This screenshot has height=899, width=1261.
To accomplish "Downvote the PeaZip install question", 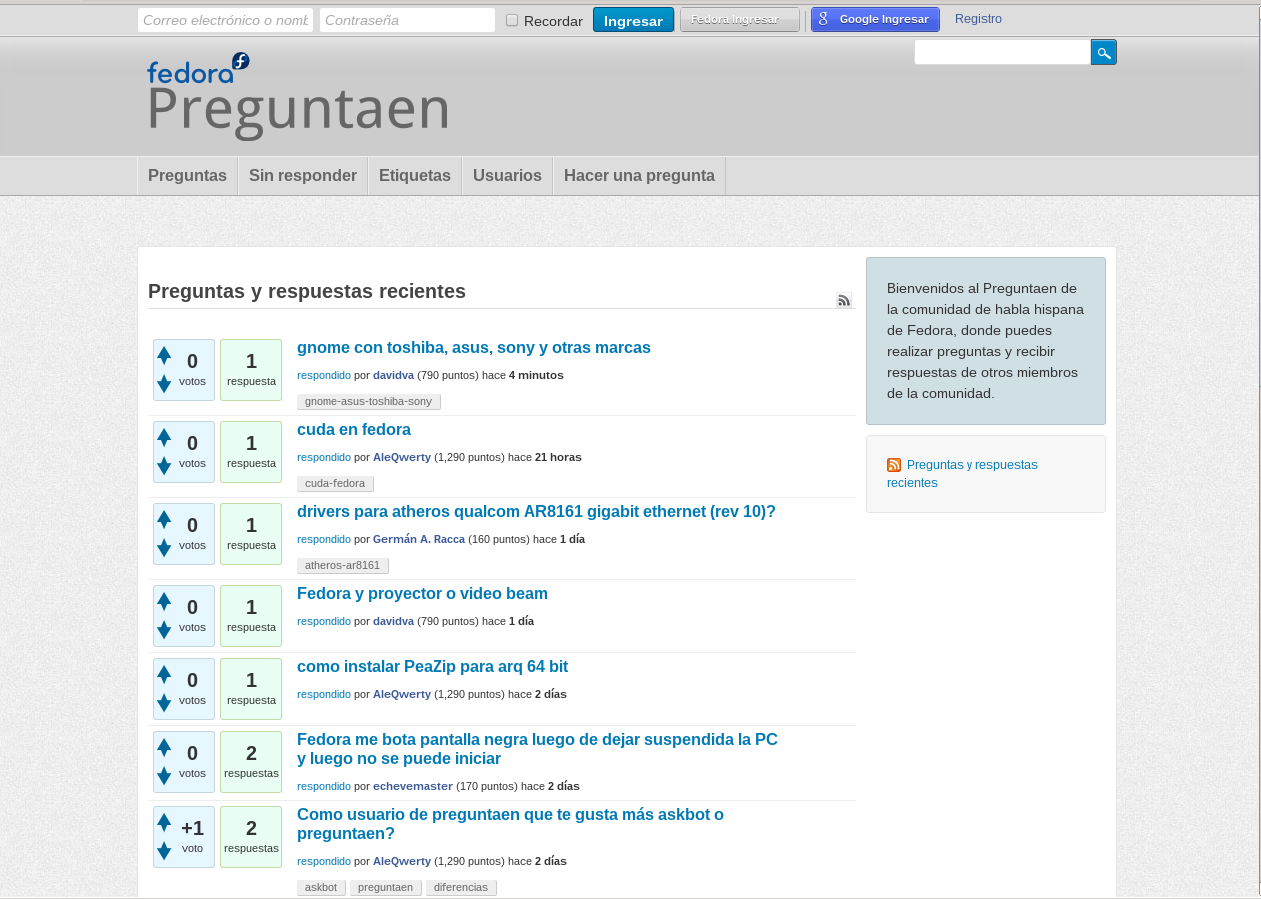I will (164, 703).
